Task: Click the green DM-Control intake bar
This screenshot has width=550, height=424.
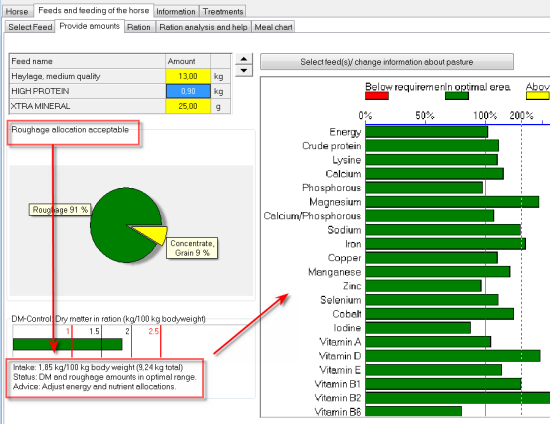Action: [68, 344]
